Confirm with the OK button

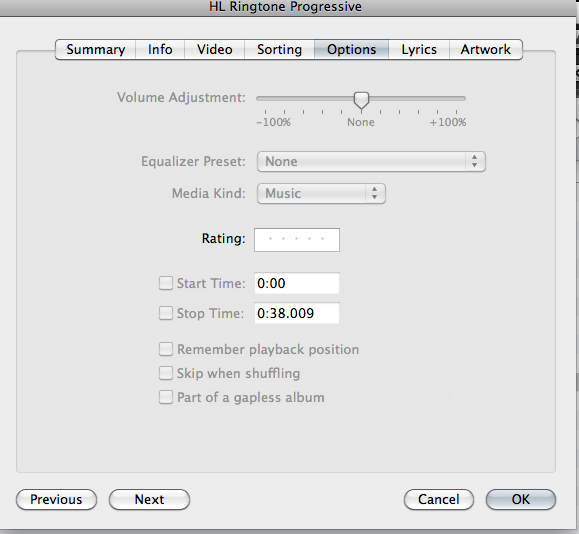coord(521,500)
